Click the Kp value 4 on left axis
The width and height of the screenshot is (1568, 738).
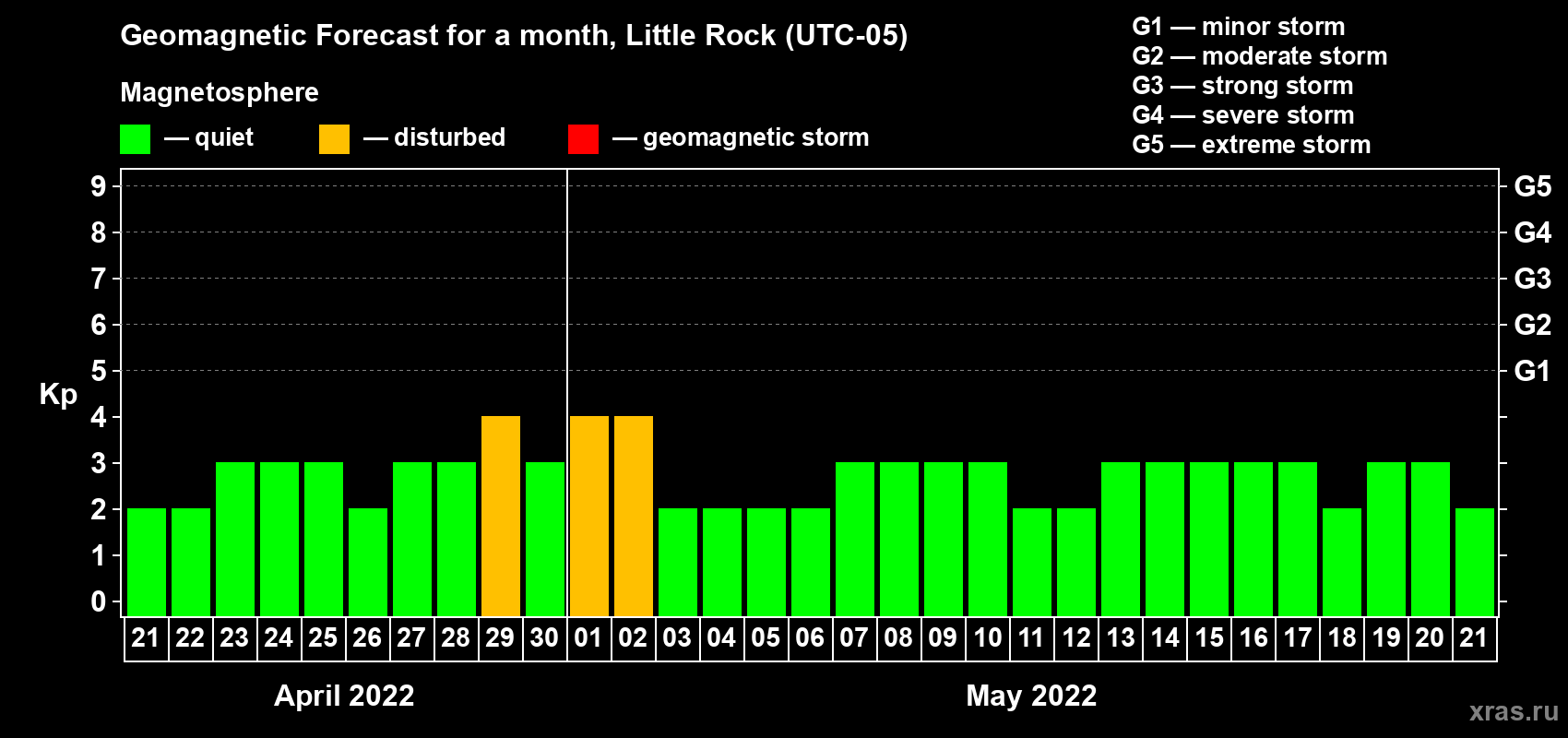click(x=99, y=417)
